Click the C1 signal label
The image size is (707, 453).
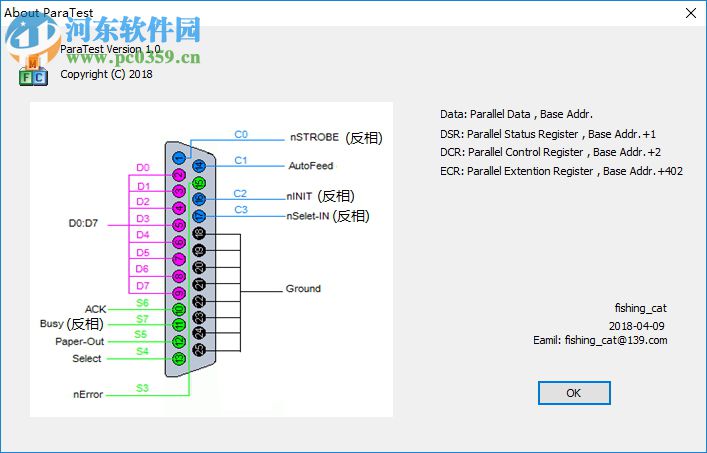pos(241,160)
